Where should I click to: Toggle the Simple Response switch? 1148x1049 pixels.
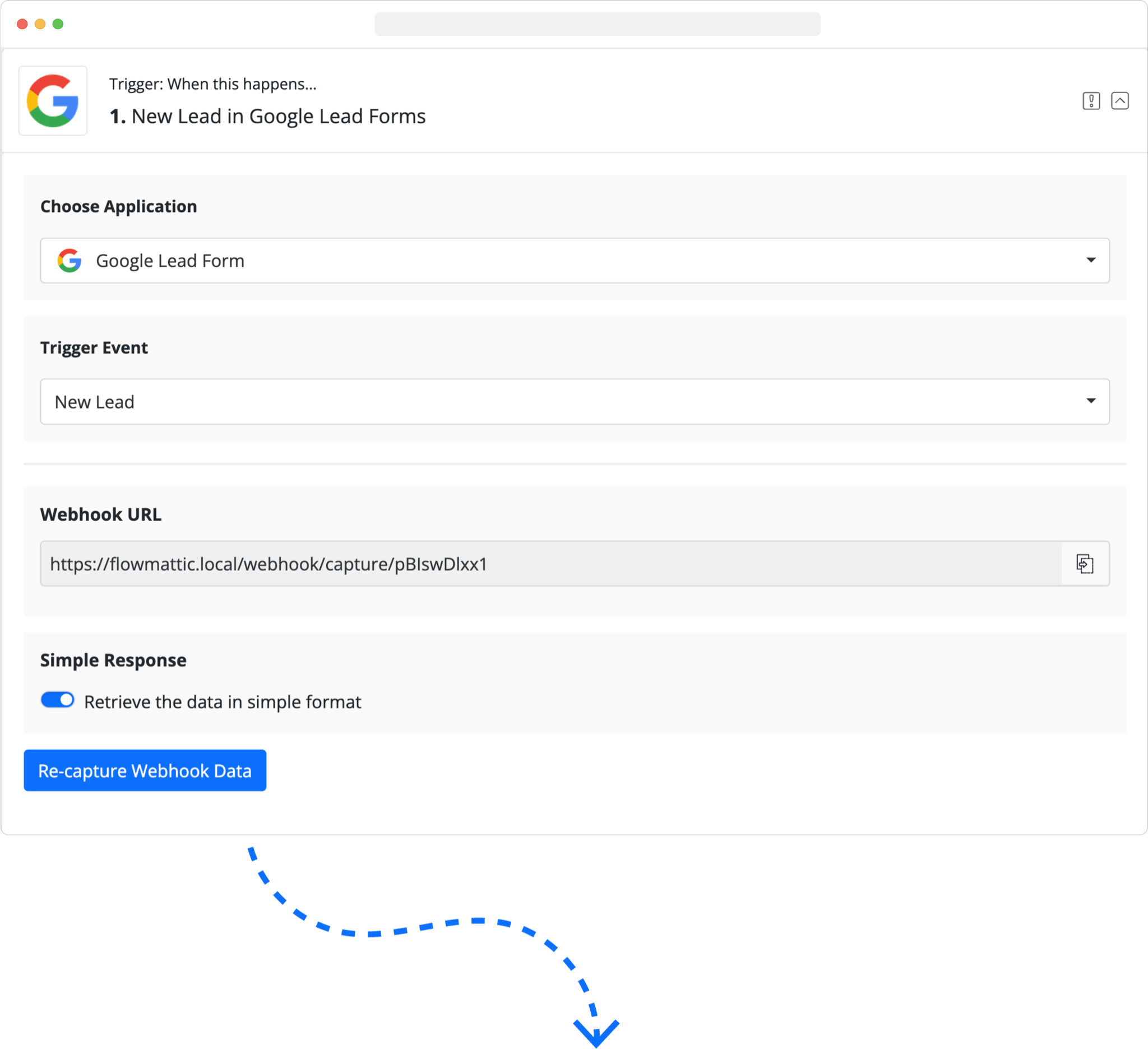[x=58, y=700]
